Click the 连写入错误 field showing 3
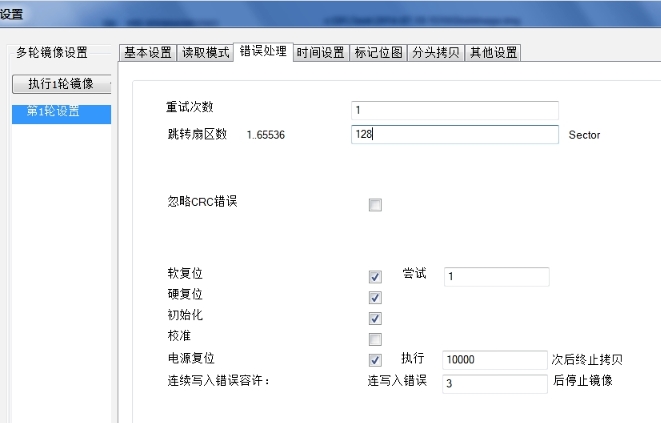 pos(493,384)
